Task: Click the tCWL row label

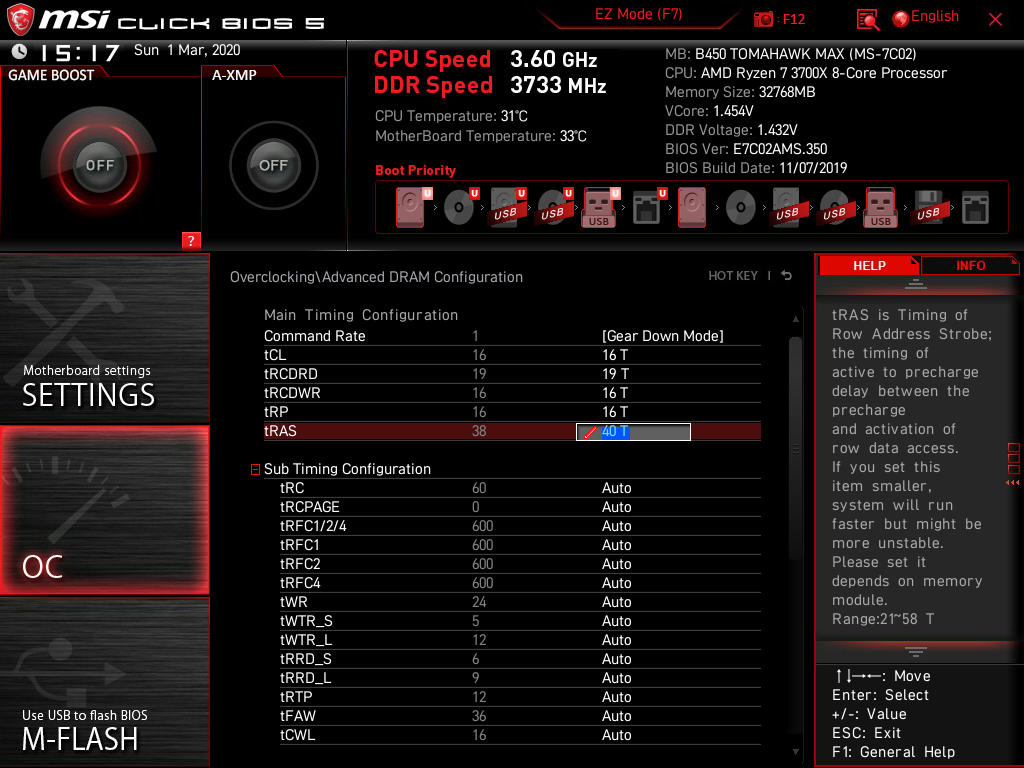Action: [x=297, y=734]
